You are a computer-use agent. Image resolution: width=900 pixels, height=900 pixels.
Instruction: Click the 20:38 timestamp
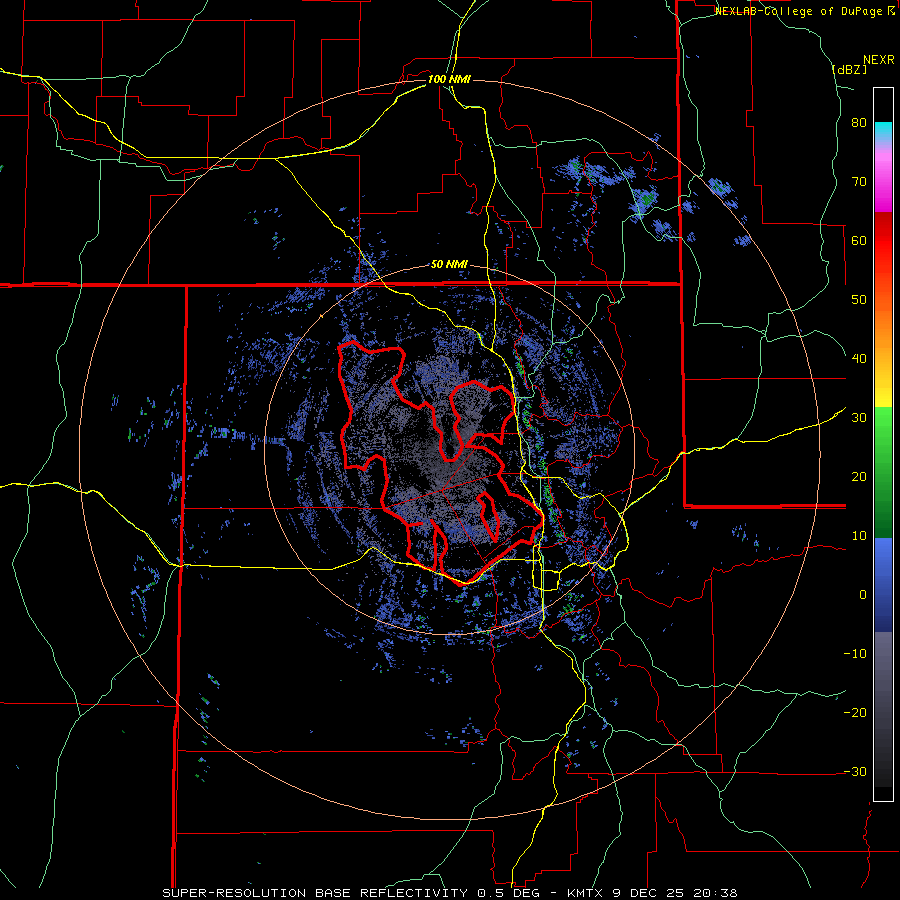(715, 893)
